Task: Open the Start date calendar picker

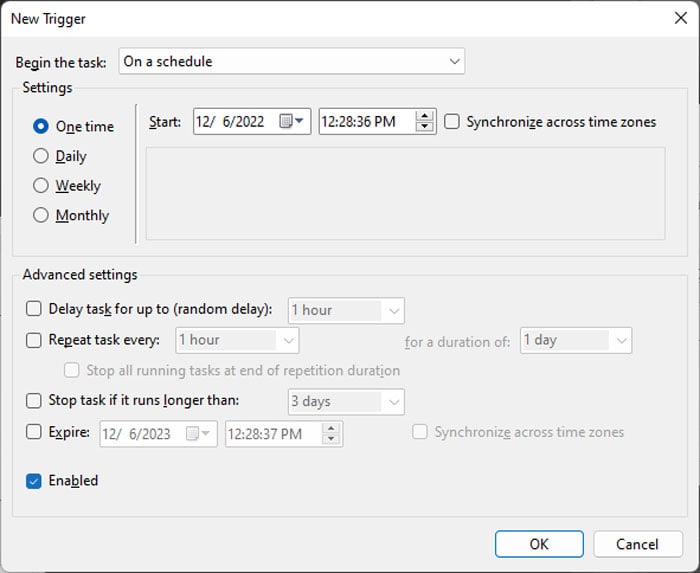Action: [x=292, y=121]
